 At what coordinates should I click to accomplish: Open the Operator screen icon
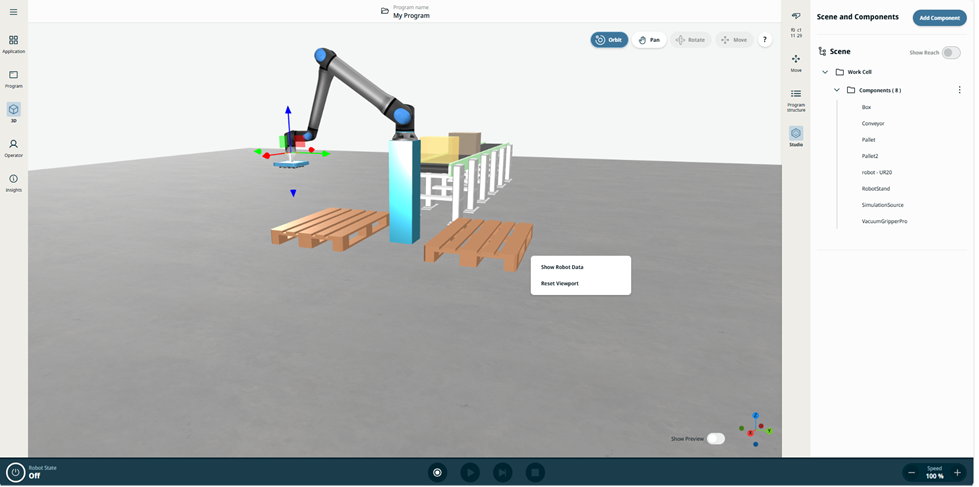(x=13, y=147)
